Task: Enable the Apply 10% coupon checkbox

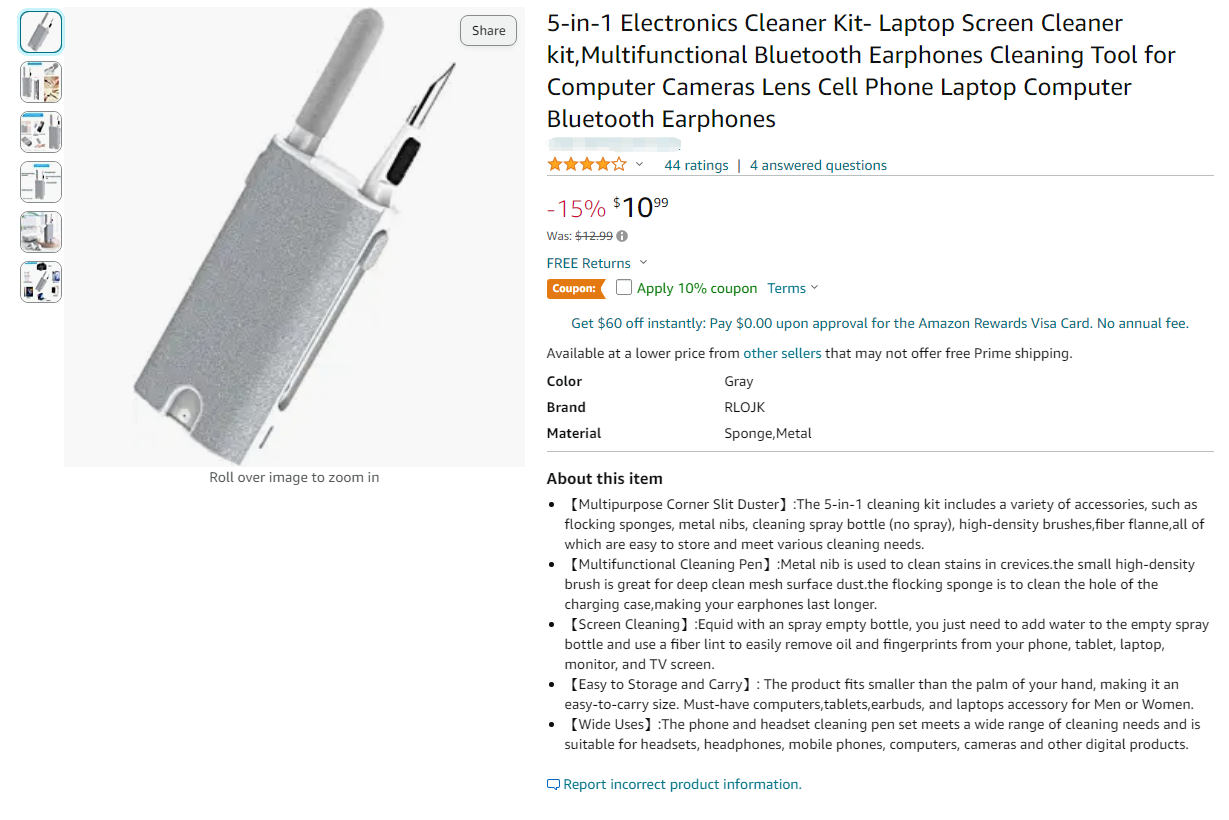Action: (624, 288)
